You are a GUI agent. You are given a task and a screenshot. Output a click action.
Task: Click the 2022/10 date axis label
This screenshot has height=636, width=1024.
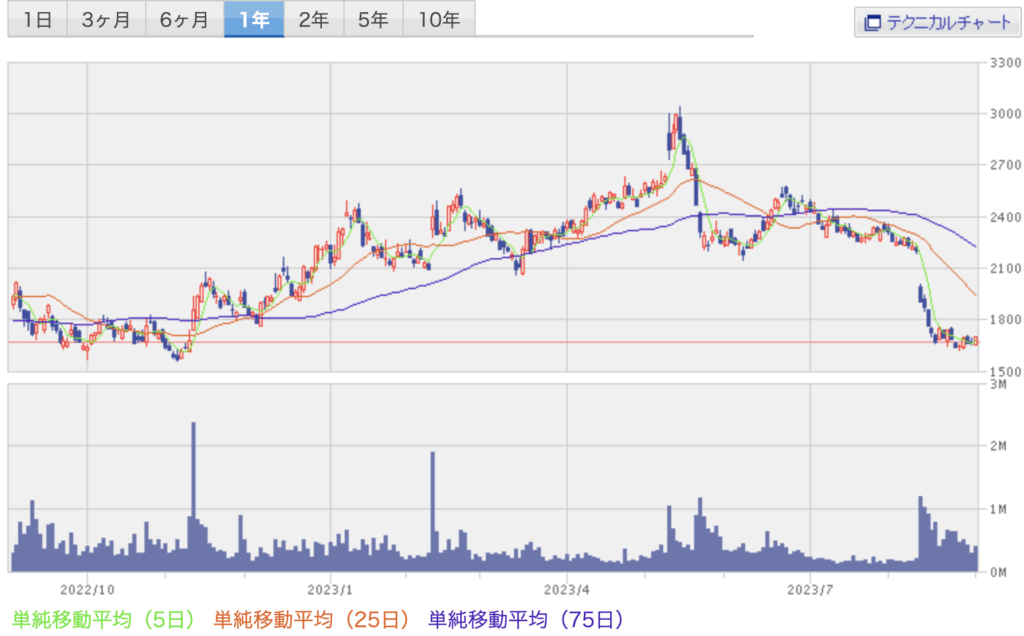pos(88,588)
